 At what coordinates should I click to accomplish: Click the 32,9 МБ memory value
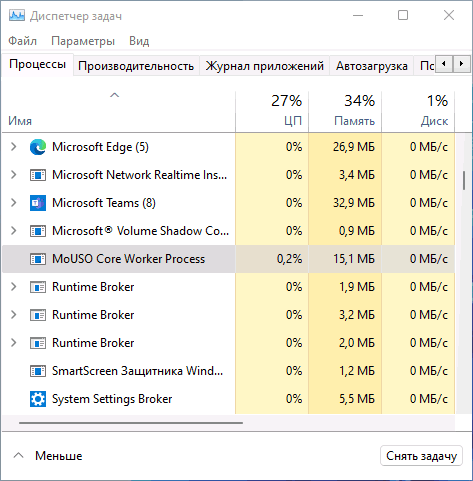(x=354, y=203)
